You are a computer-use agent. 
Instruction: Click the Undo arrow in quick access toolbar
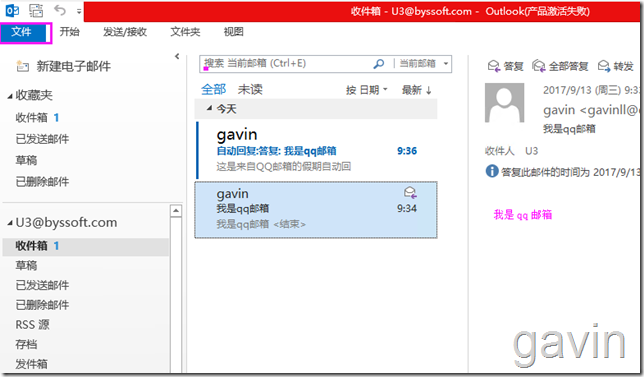[60, 10]
